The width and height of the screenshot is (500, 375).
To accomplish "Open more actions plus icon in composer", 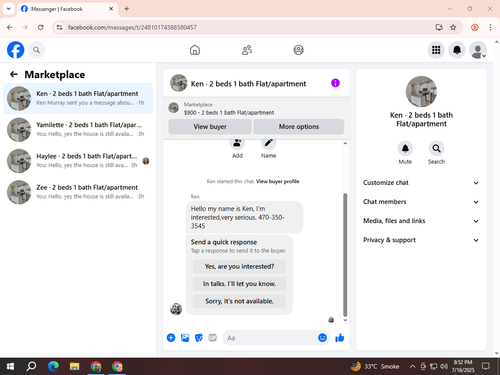I will point(171,338).
